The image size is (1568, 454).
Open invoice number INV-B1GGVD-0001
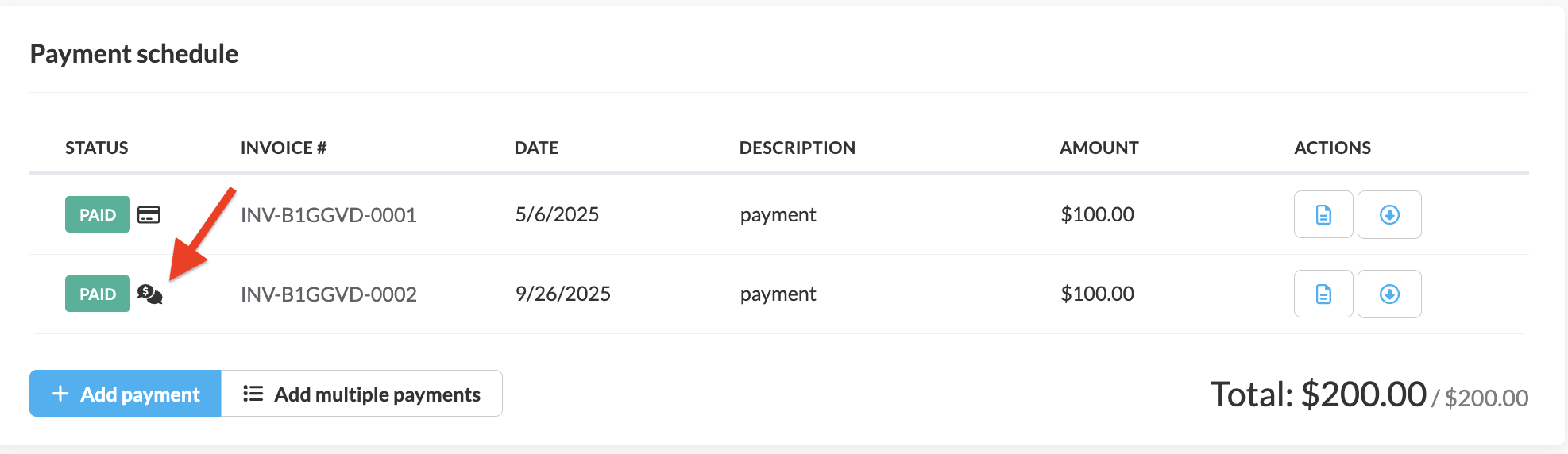coord(328,215)
